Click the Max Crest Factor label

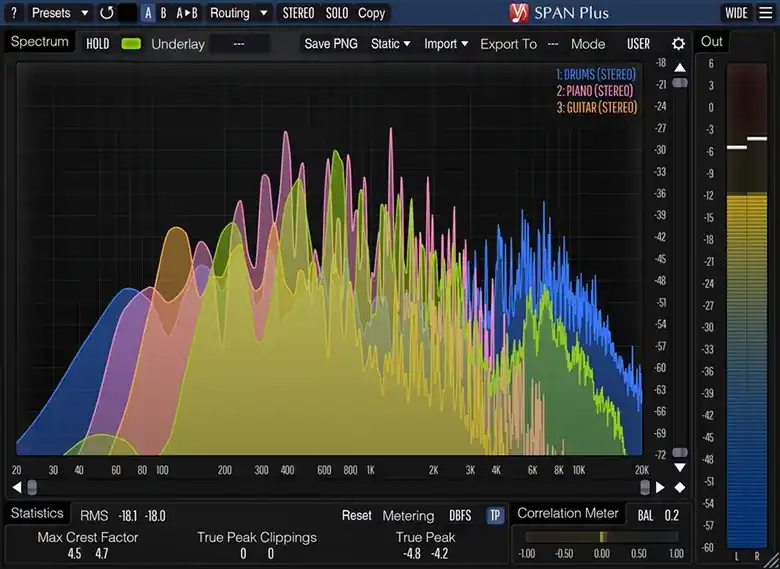click(x=88, y=537)
